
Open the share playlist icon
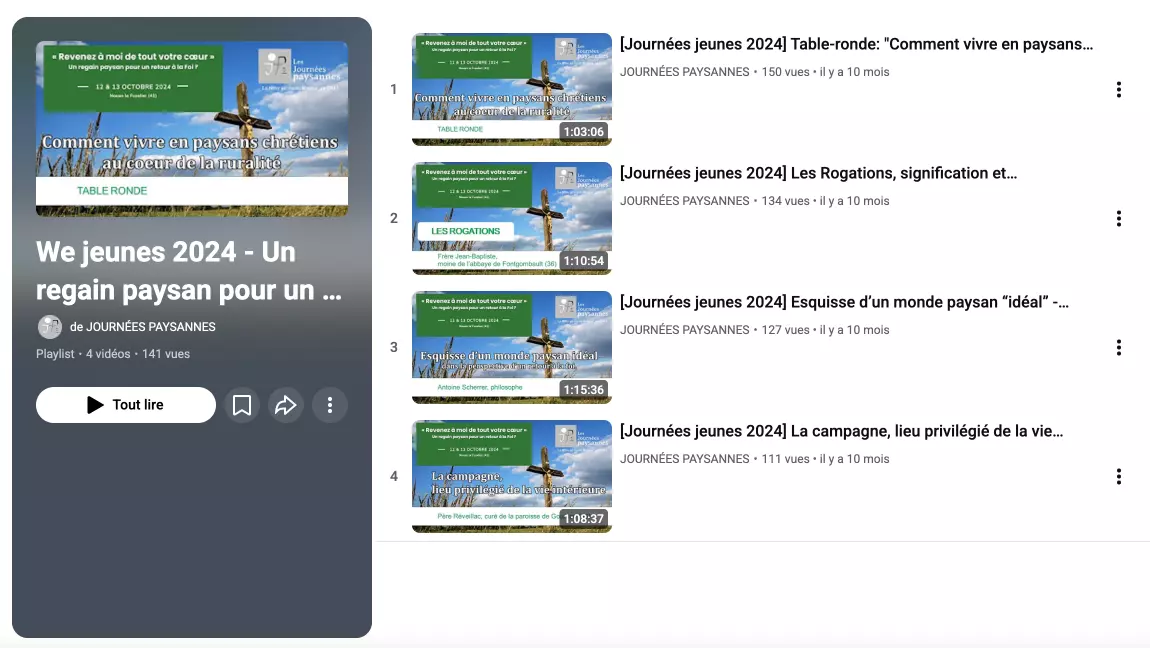(x=286, y=404)
